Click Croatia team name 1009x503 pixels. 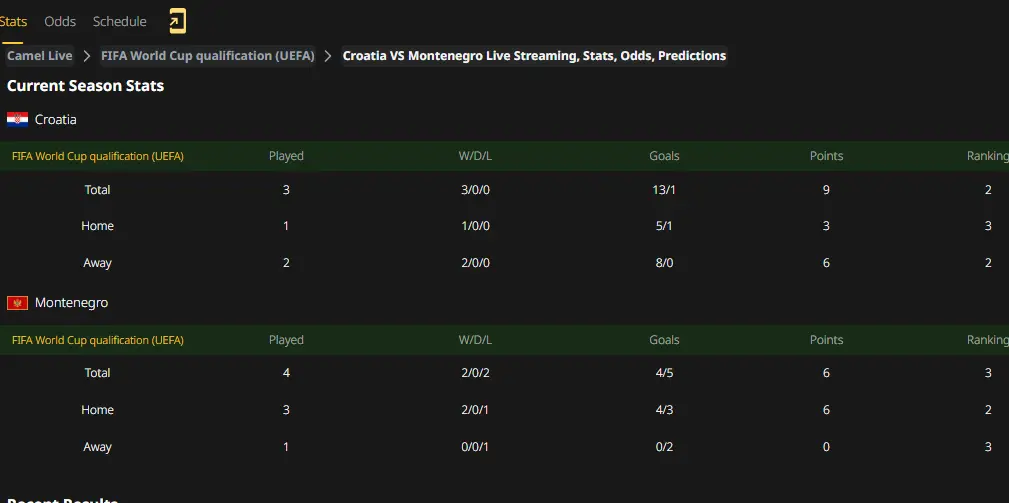click(x=55, y=120)
